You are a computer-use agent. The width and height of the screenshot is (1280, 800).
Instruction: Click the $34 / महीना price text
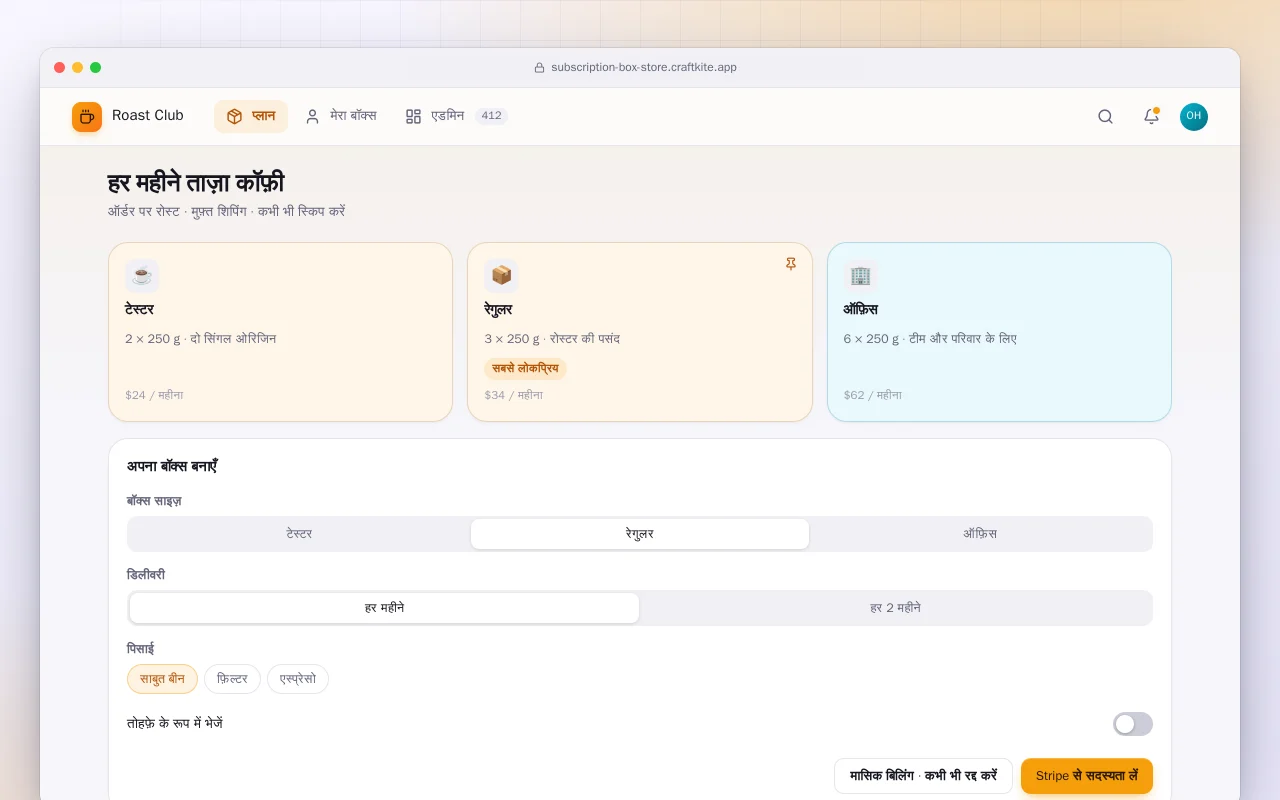click(x=514, y=395)
